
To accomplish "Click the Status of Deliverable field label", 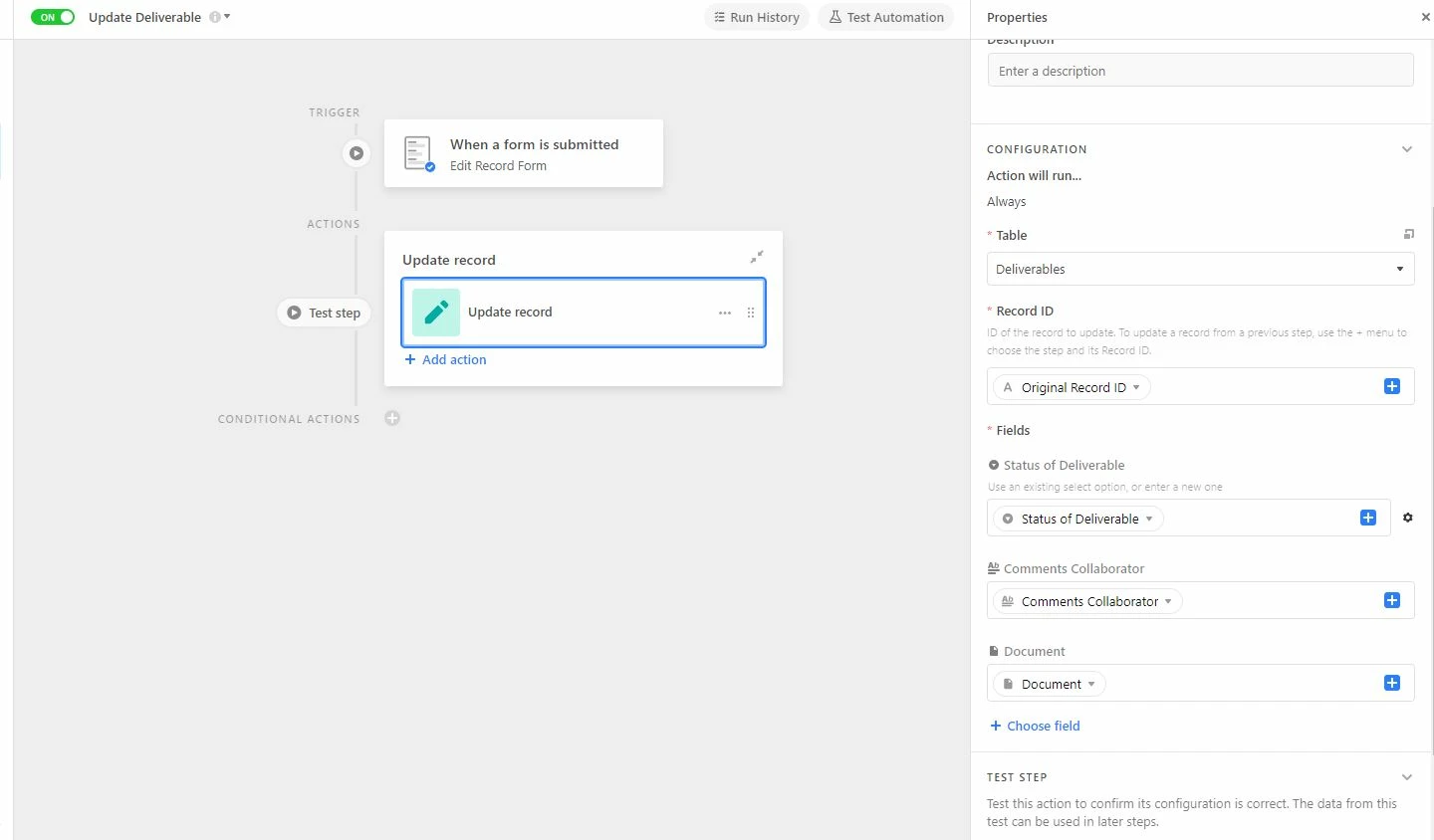I will pyautogui.click(x=1064, y=465).
